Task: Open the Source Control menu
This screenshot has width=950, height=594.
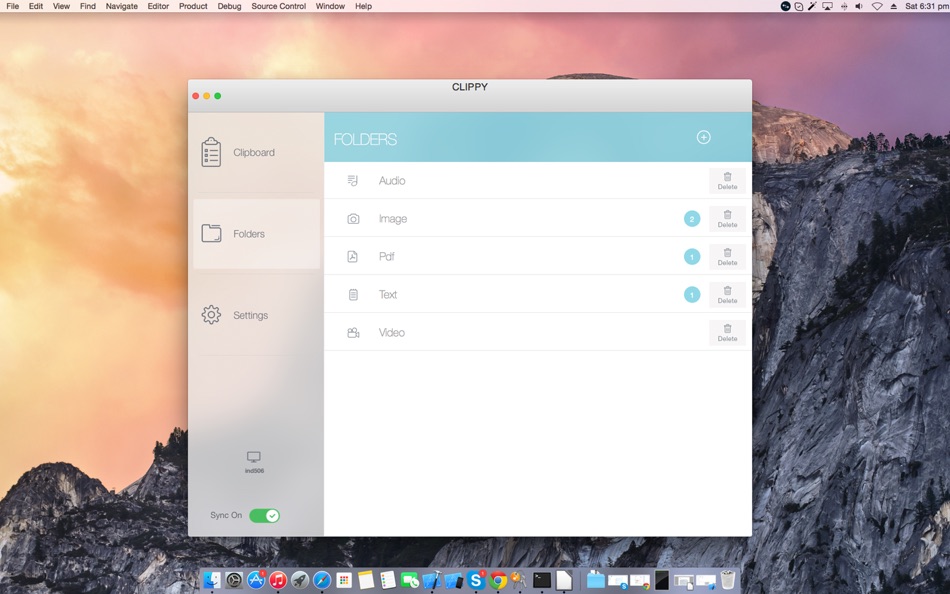Action: [x=279, y=6]
